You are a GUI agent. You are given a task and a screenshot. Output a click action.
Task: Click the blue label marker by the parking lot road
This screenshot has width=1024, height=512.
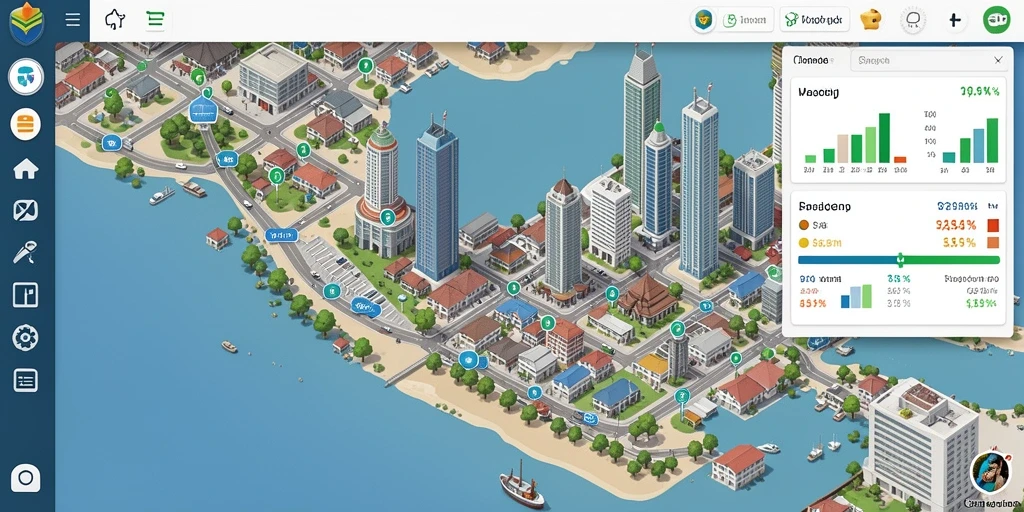point(281,235)
